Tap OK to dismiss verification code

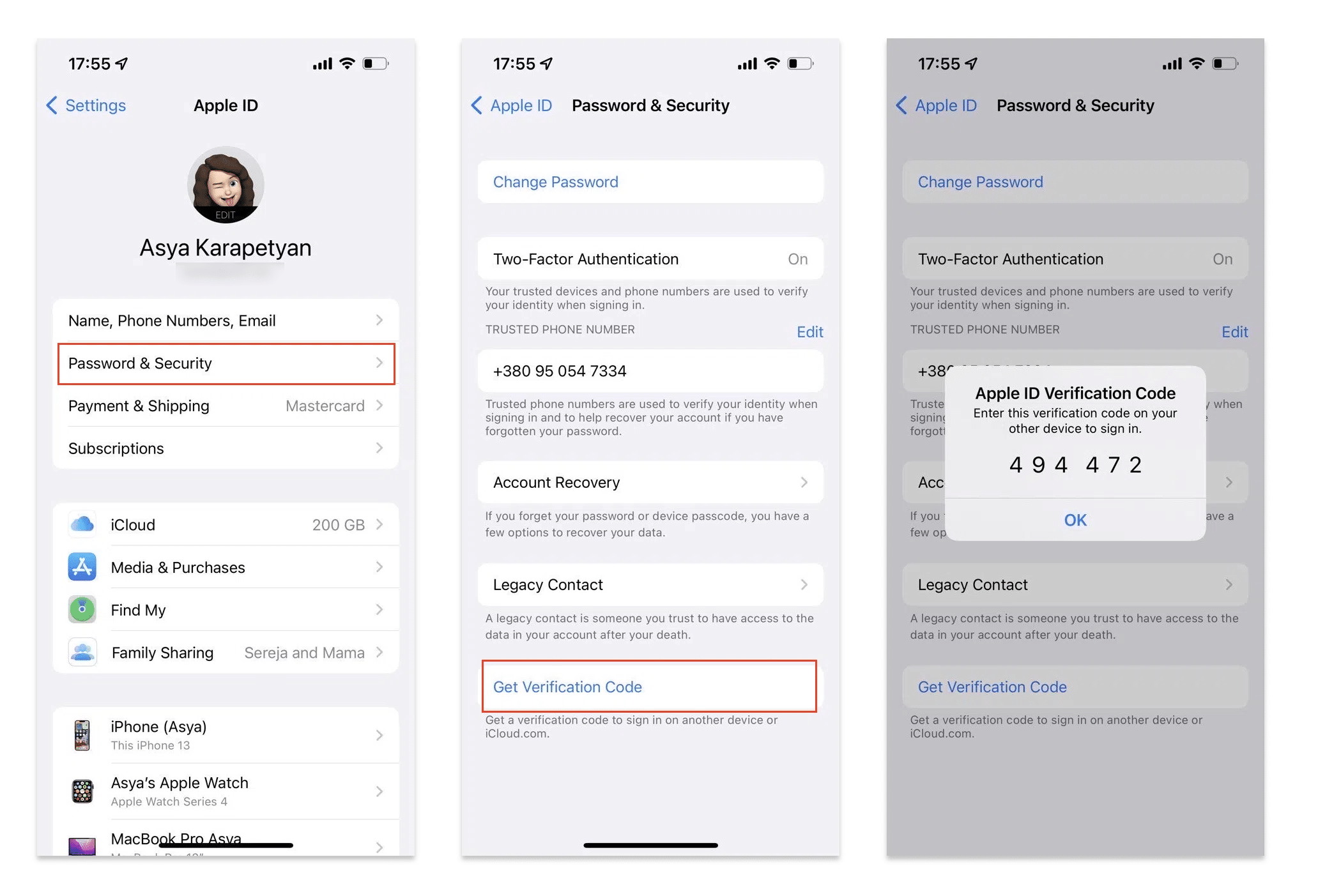point(1074,520)
